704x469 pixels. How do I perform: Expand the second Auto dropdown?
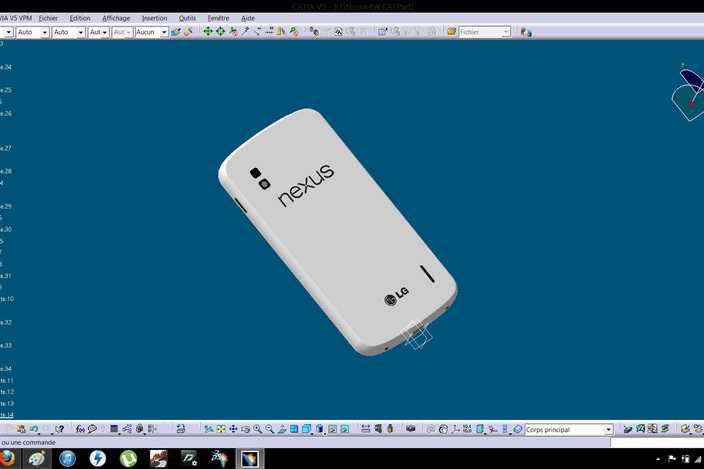click(x=80, y=32)
